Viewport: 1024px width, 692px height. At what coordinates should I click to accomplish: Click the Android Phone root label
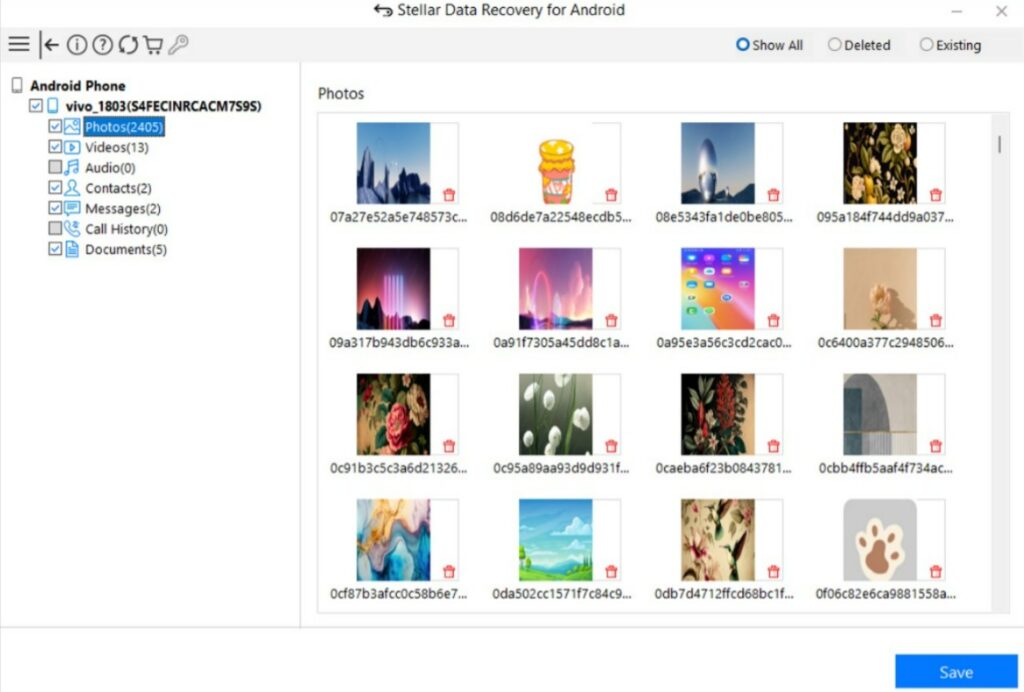(x=78, y=86)
